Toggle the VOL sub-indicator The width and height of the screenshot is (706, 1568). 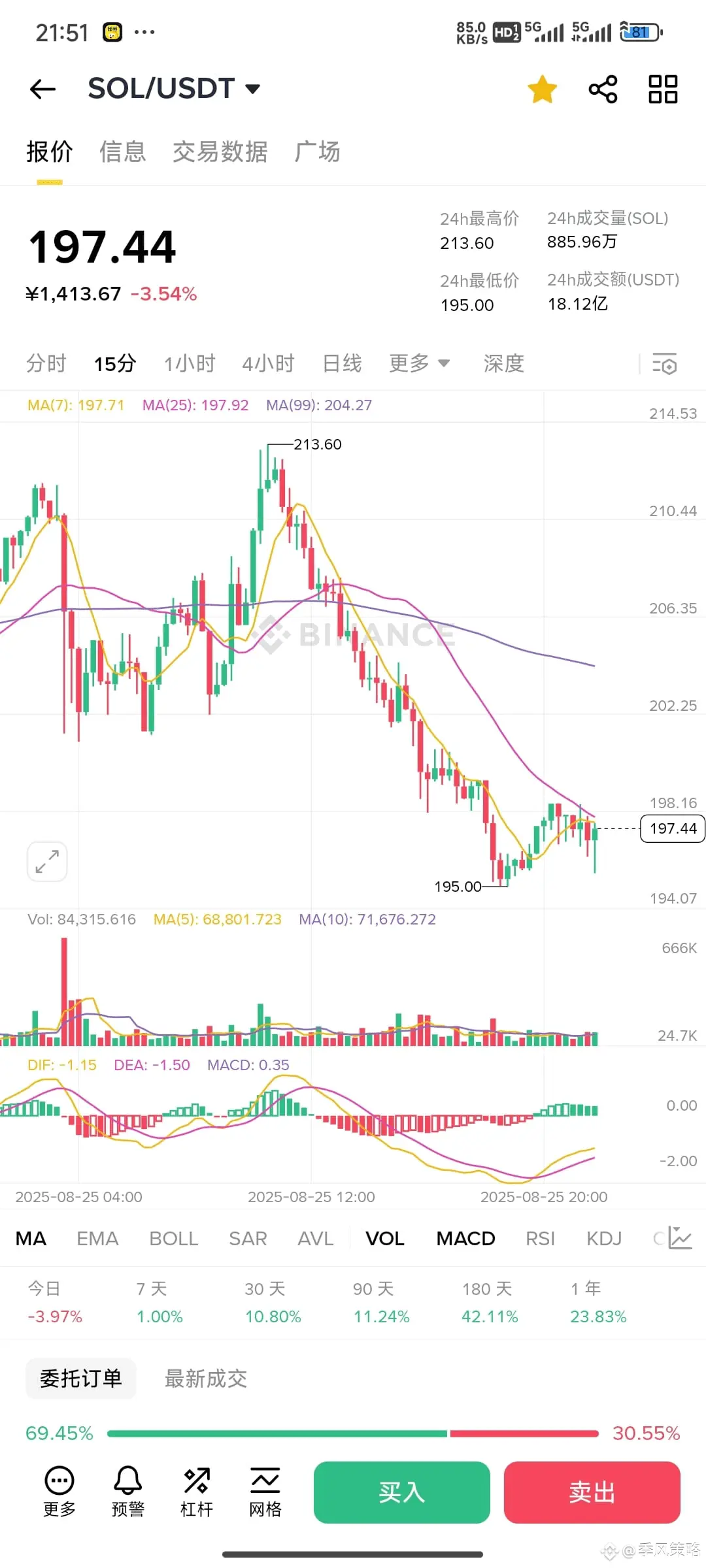point(385,1238)
